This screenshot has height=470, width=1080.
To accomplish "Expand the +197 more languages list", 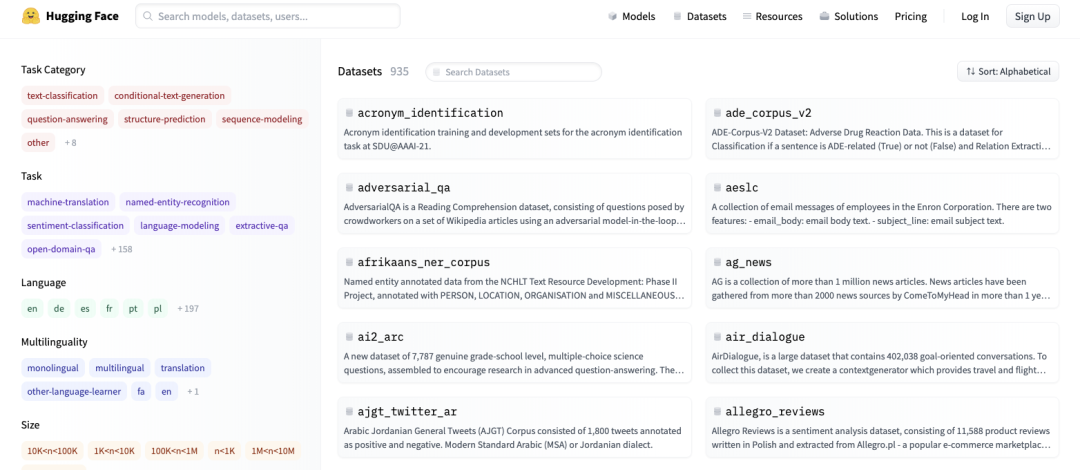I will 188,309.
